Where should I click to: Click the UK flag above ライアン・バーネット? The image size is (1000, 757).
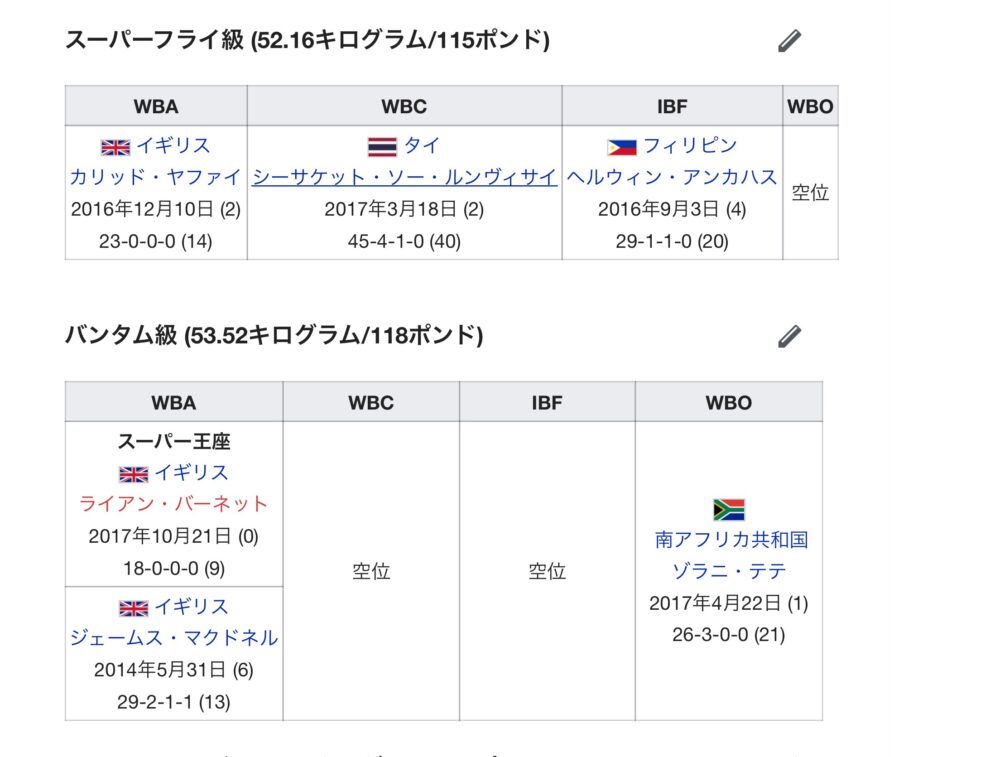(x=133, y=474)
